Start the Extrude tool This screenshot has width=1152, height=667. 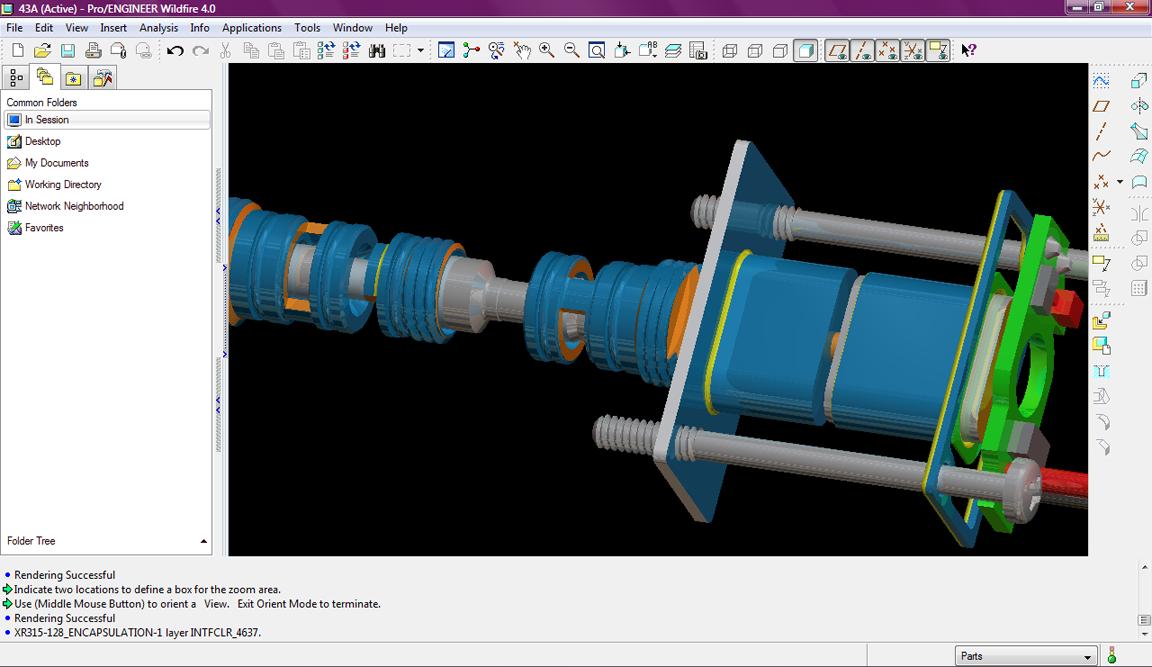[x=1139, y=81]
